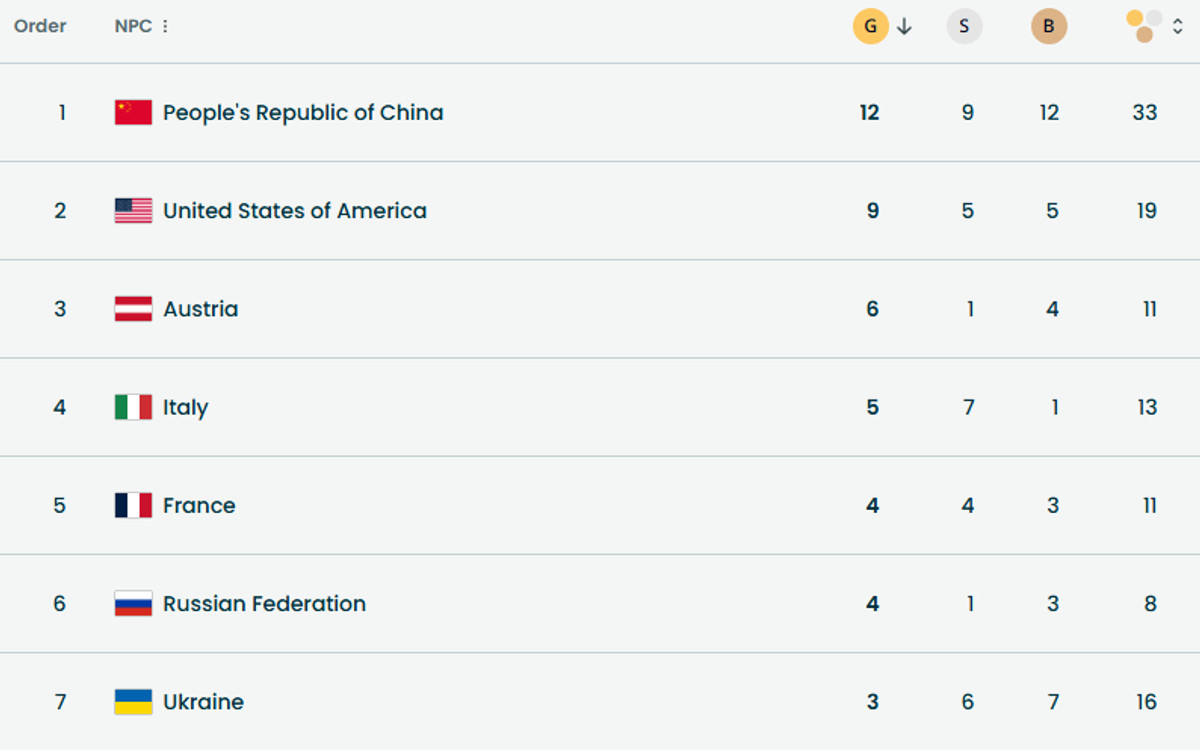Click the NPC column header label
Image resolution: width=1200 pixels, height=750 pixels.
coord(133,26)
